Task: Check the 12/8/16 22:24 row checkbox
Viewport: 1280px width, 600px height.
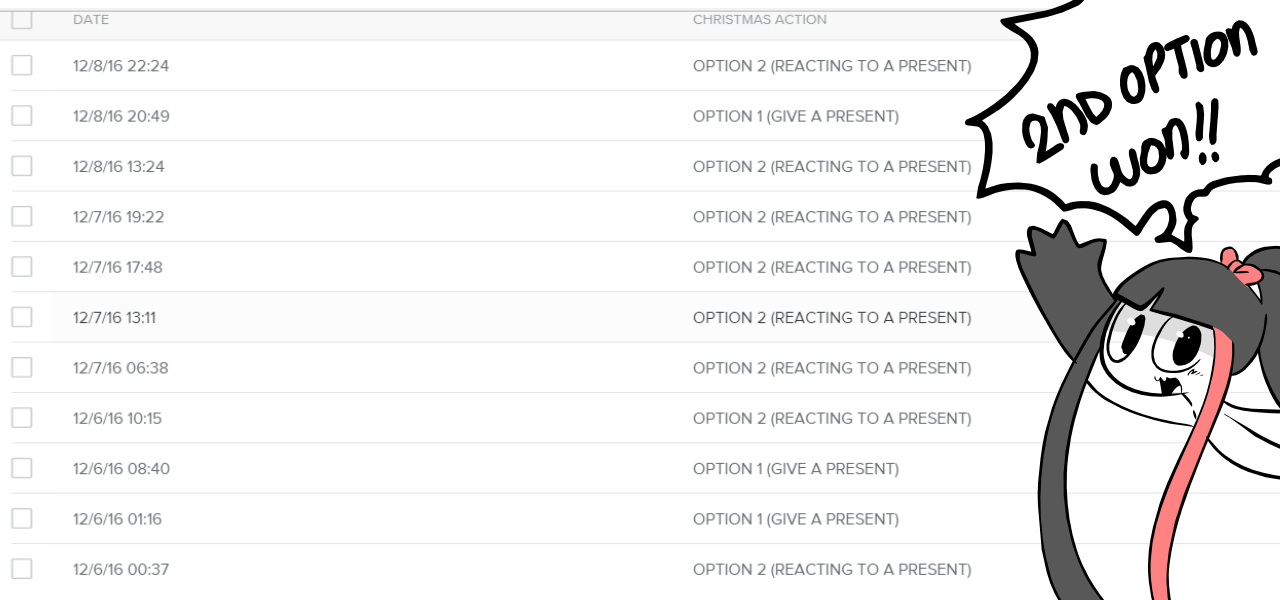Action: point(22,66)
